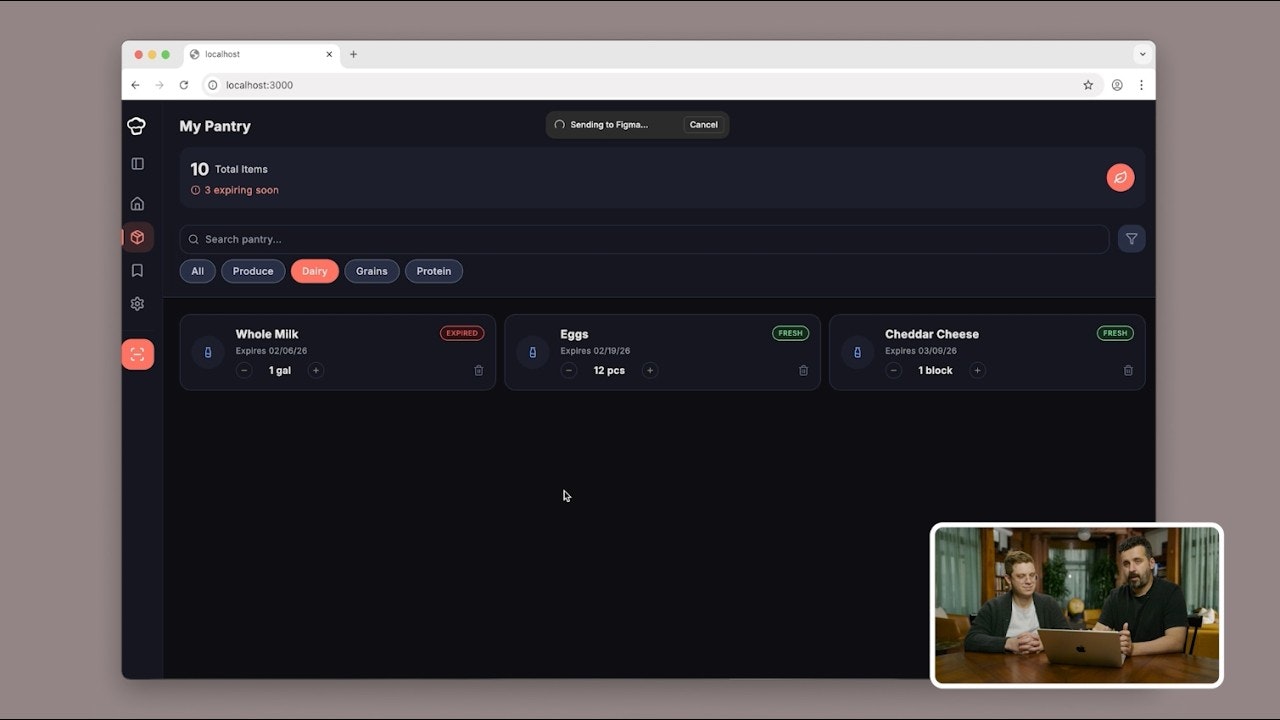This screenshot has height=720, width=1280.
Task: Select the Protein category filter
Action: (434, 271)
